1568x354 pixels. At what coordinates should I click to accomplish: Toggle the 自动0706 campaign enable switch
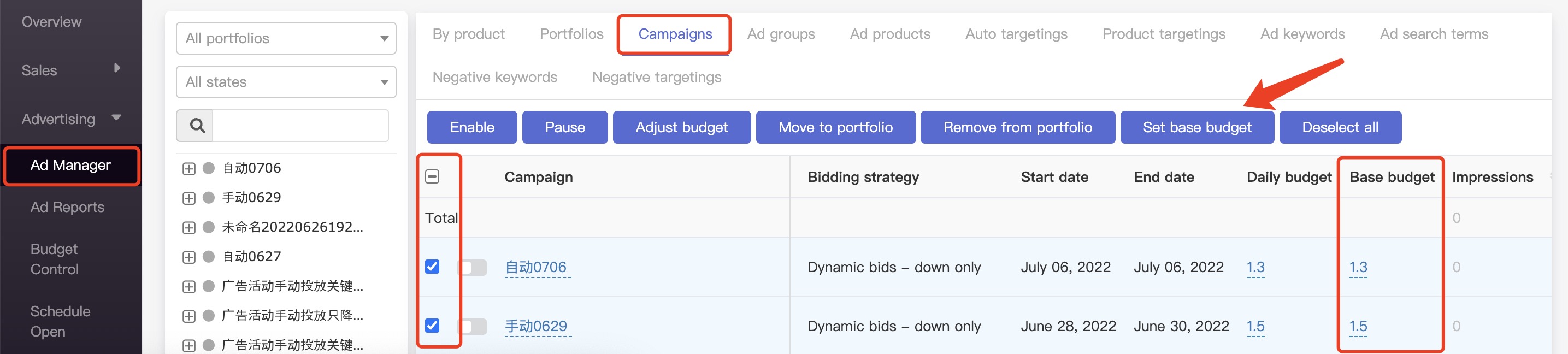coord(473,268)
